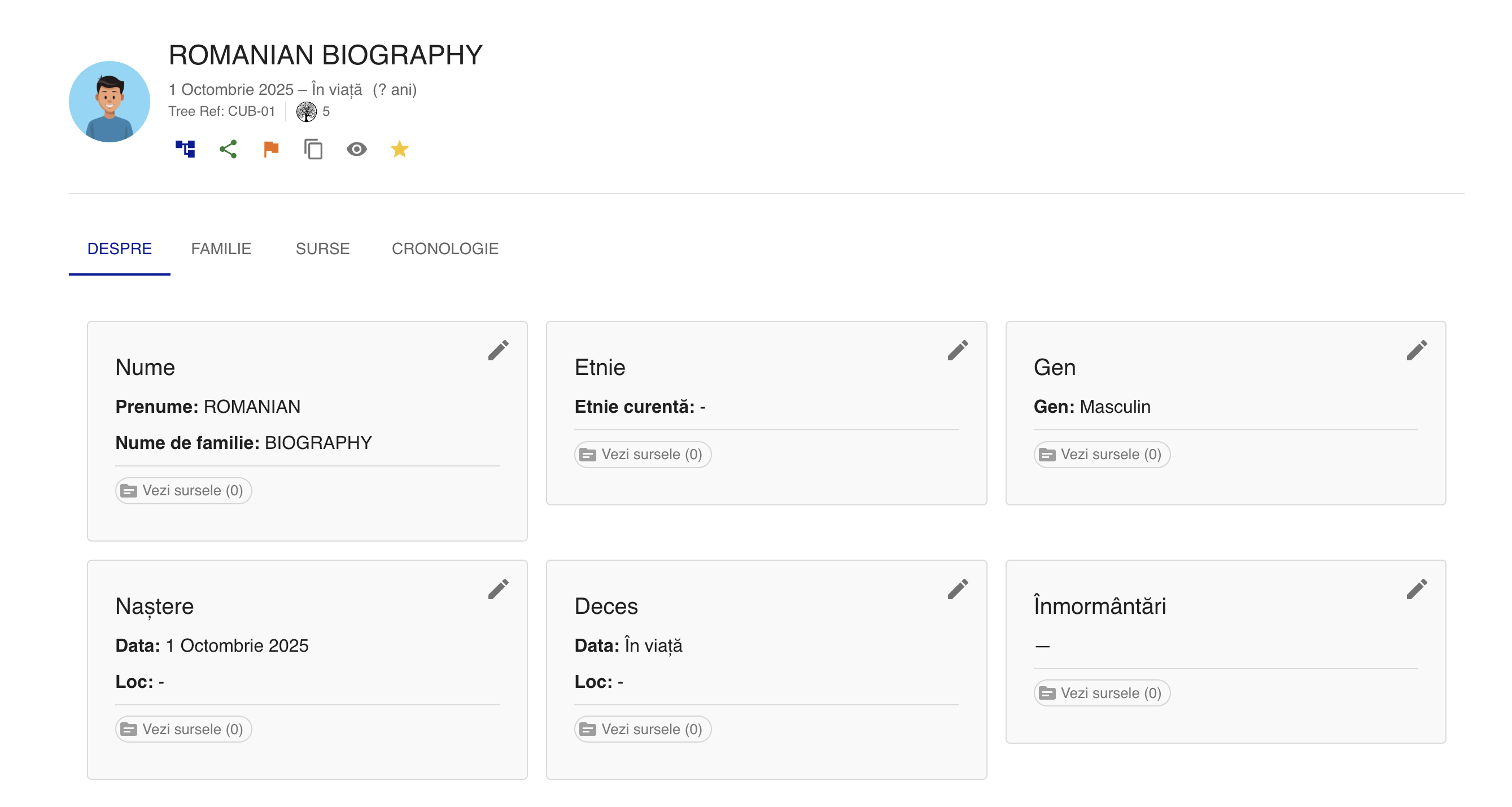The width and height of the screenshot is (1512, 807).
Task: Switch to the SURSE tab
Action: pyautogui.click(x=322, y=249)
